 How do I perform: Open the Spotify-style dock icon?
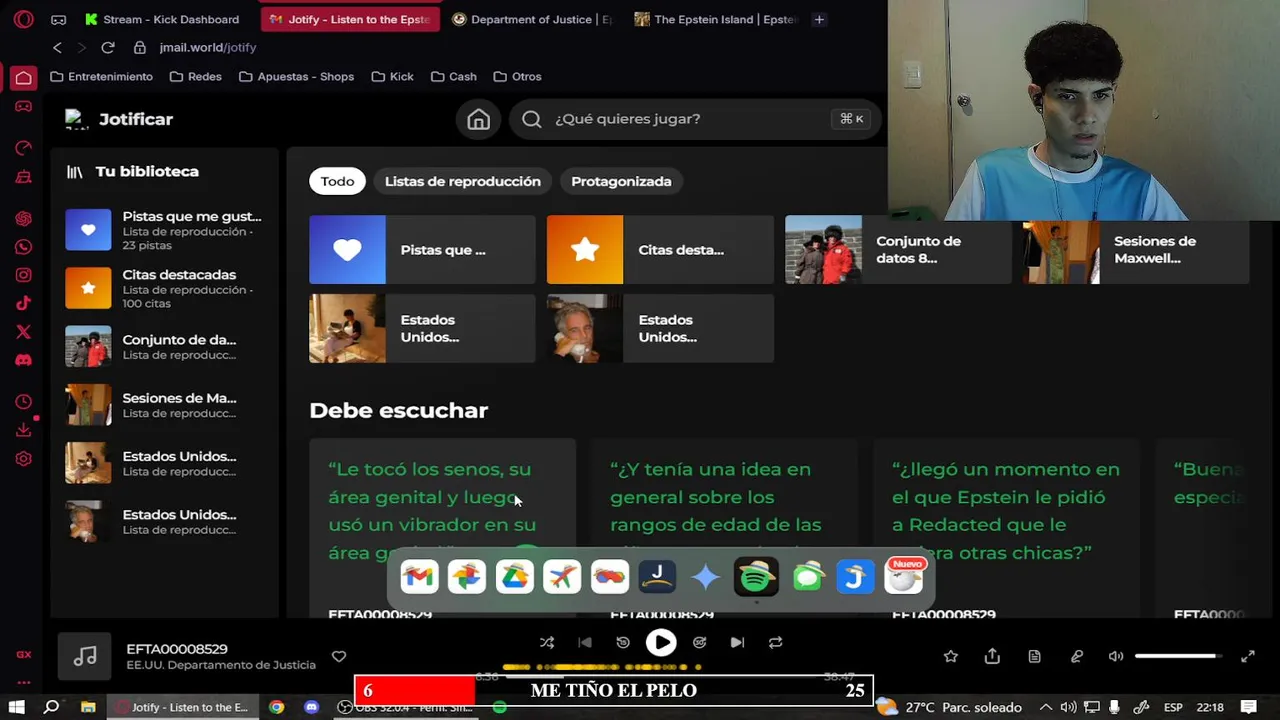756,577
